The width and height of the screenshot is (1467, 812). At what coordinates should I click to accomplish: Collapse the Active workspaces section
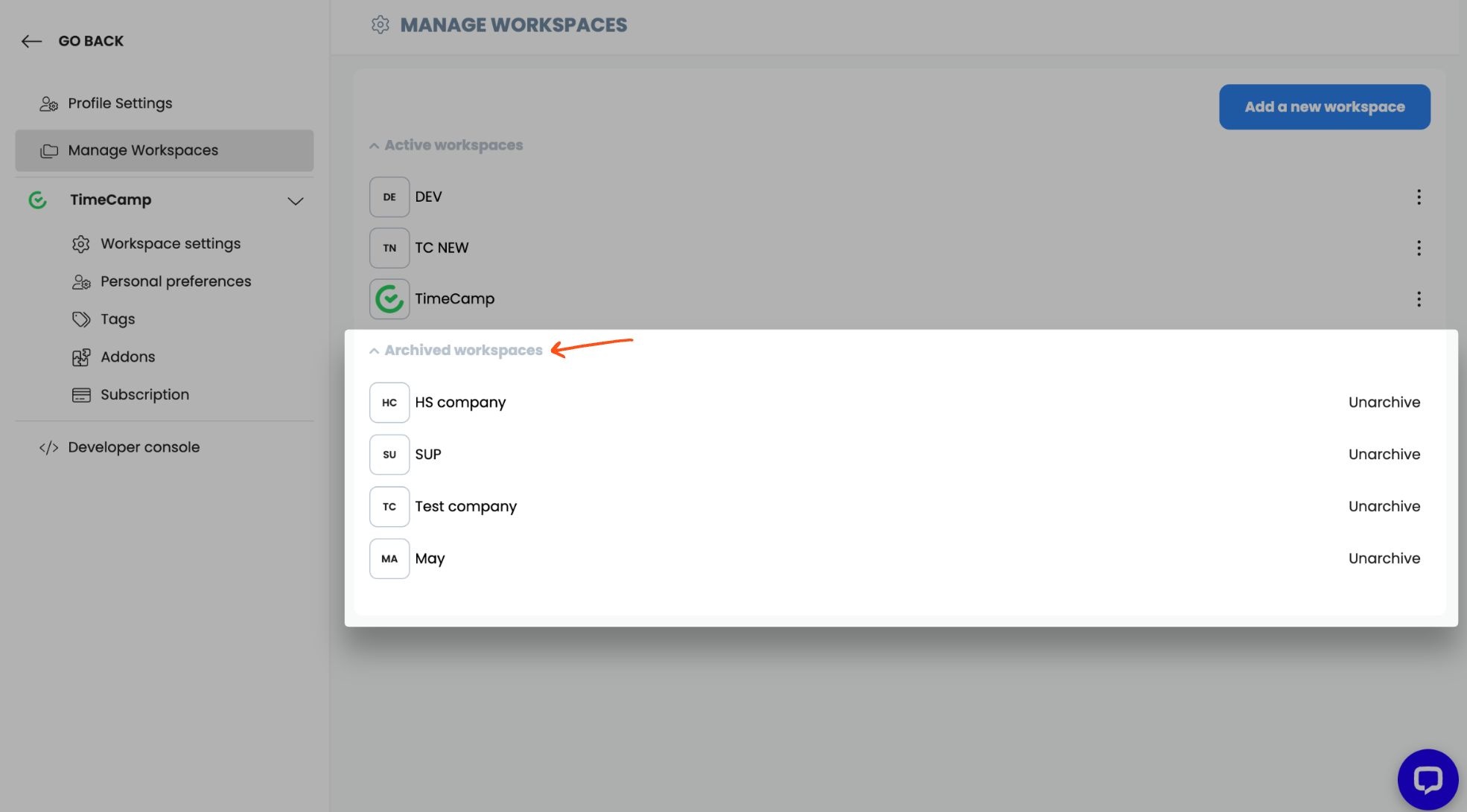pos(375,146)
